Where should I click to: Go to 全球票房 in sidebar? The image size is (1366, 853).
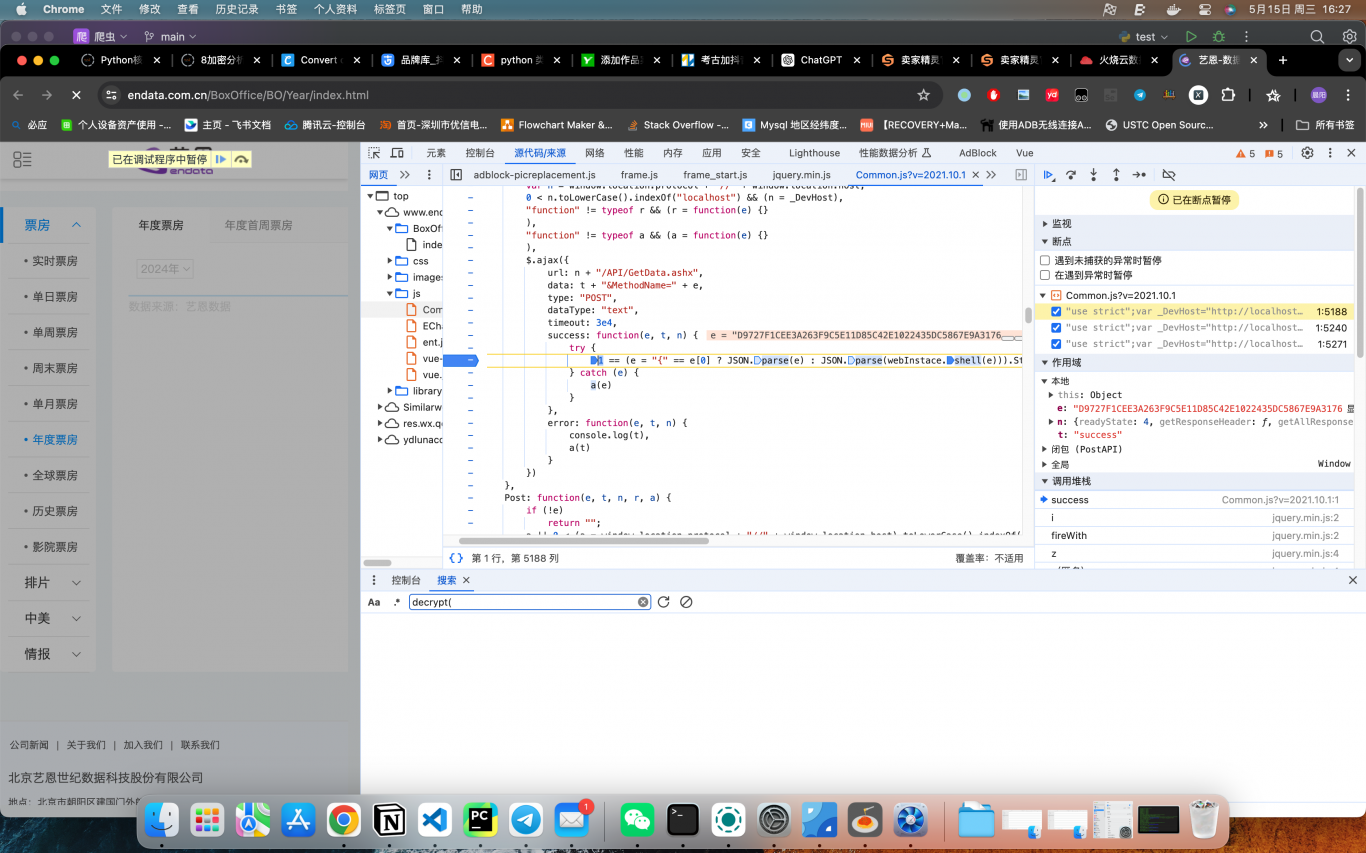(54, 475)
